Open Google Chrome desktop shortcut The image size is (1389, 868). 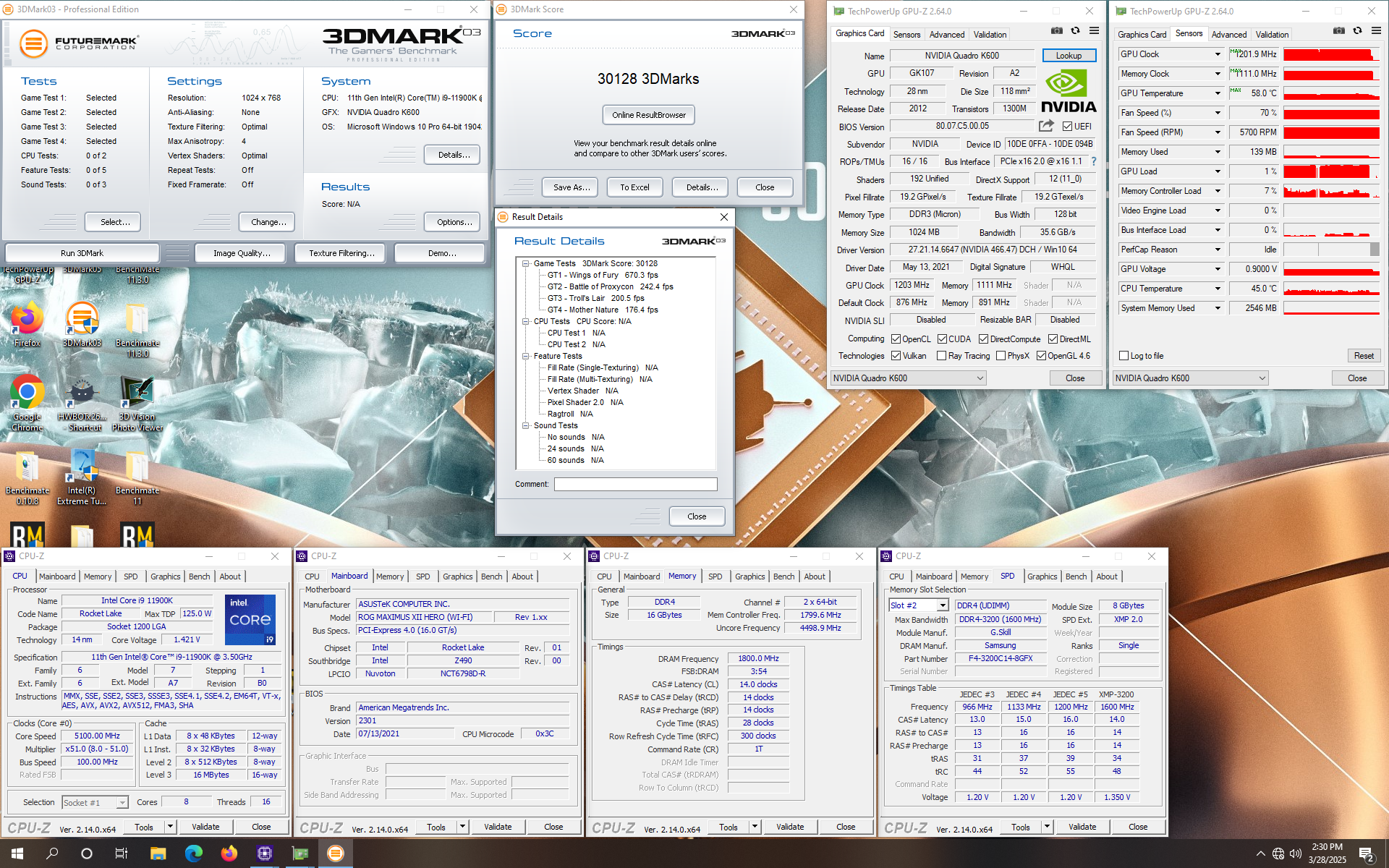(27, 402)
